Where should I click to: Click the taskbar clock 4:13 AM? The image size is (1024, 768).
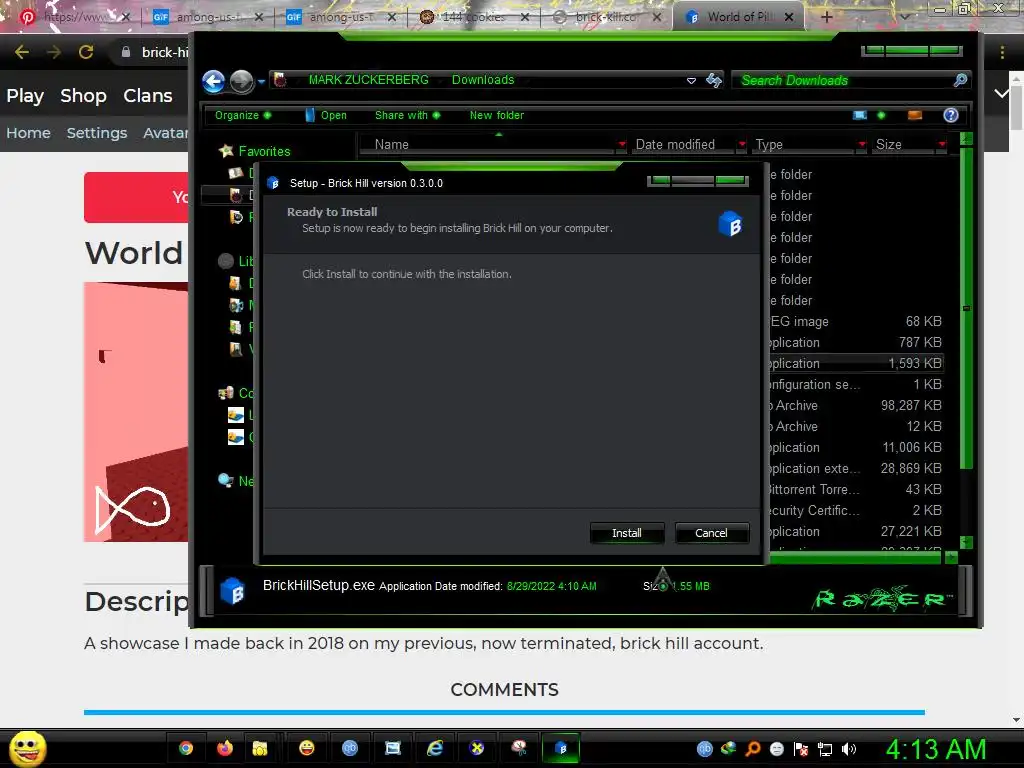(936, 749)
